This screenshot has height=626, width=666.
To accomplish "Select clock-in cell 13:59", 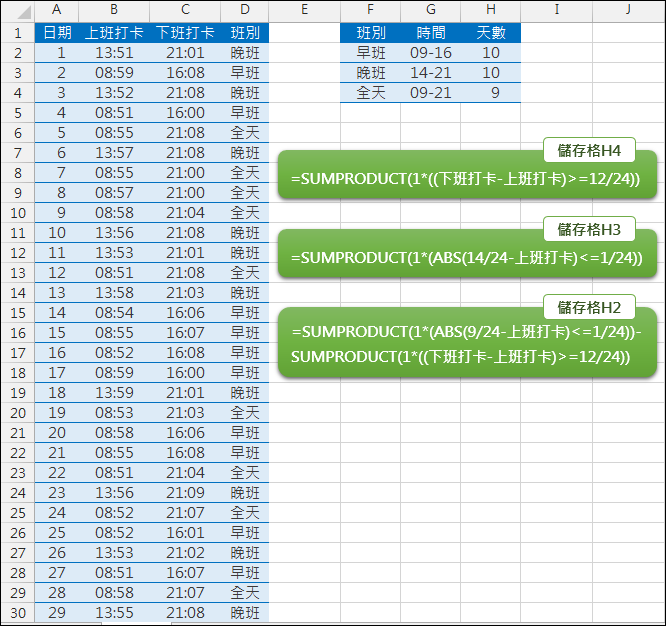I will (x=114, y=393).
